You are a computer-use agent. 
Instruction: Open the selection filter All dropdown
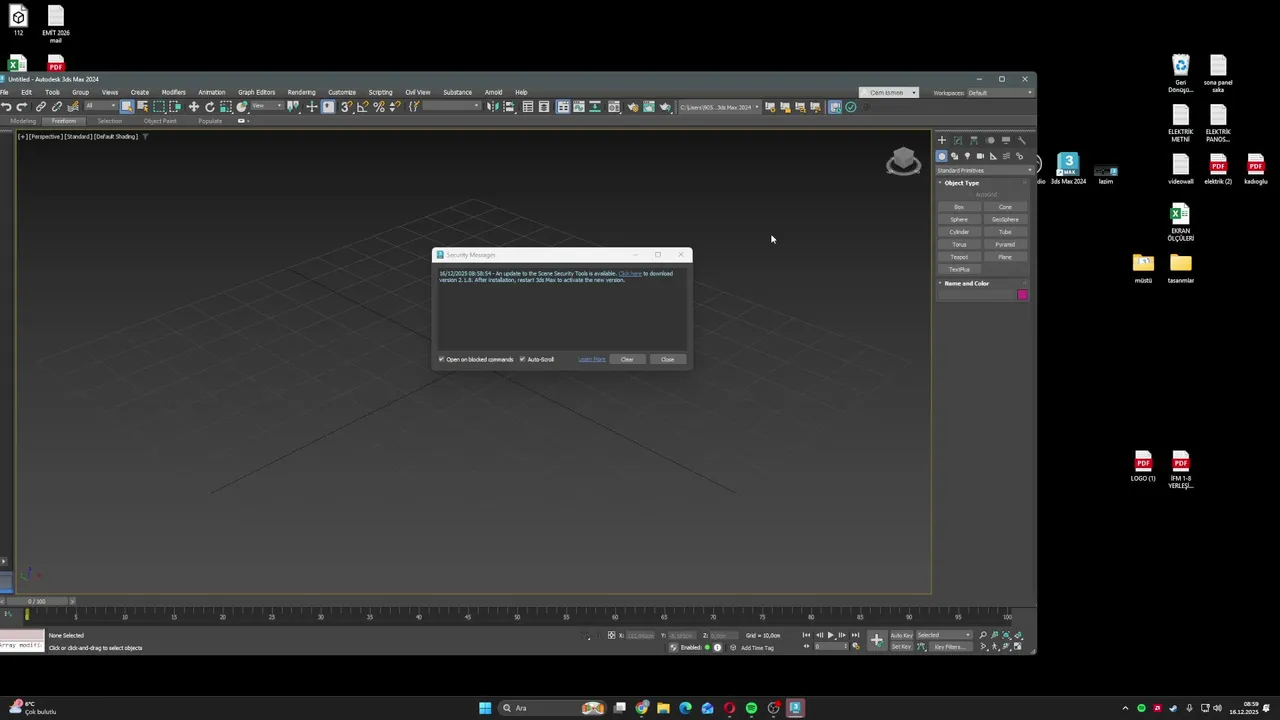point(101,106)
